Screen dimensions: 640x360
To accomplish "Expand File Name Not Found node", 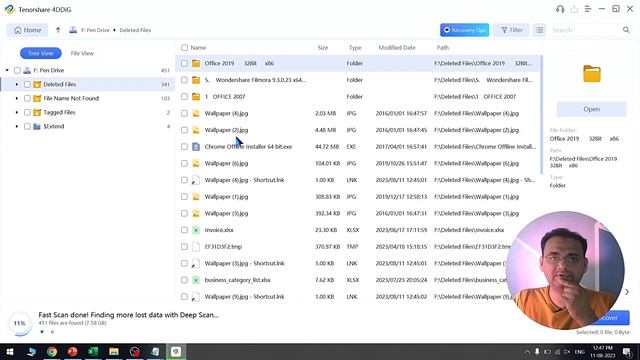I will [x=17, y=98].
